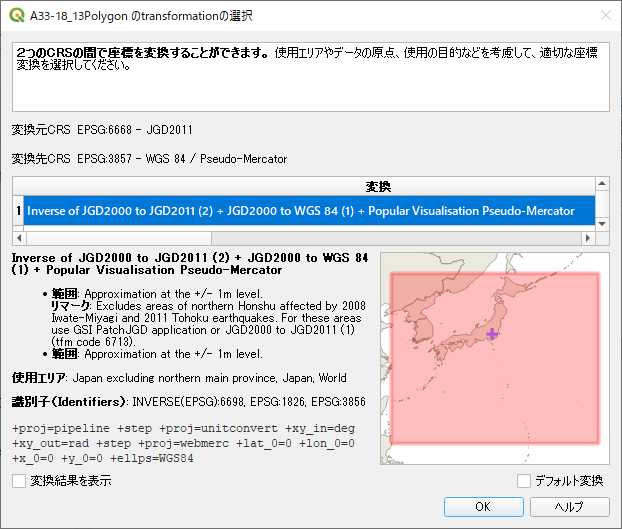The height and width of the screenshot is (529, 622).
Task: Enable the デフォルト変換 checkbox
Action: (524, 481)
